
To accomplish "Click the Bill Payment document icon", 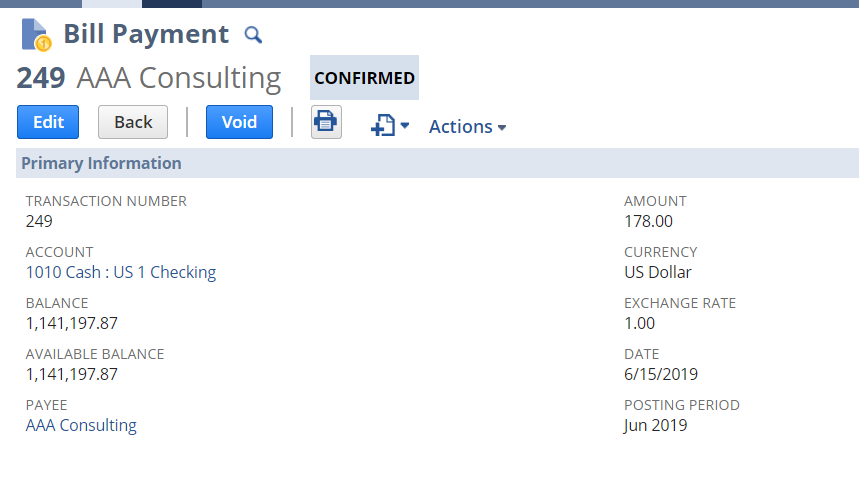I will pos(35,34).
